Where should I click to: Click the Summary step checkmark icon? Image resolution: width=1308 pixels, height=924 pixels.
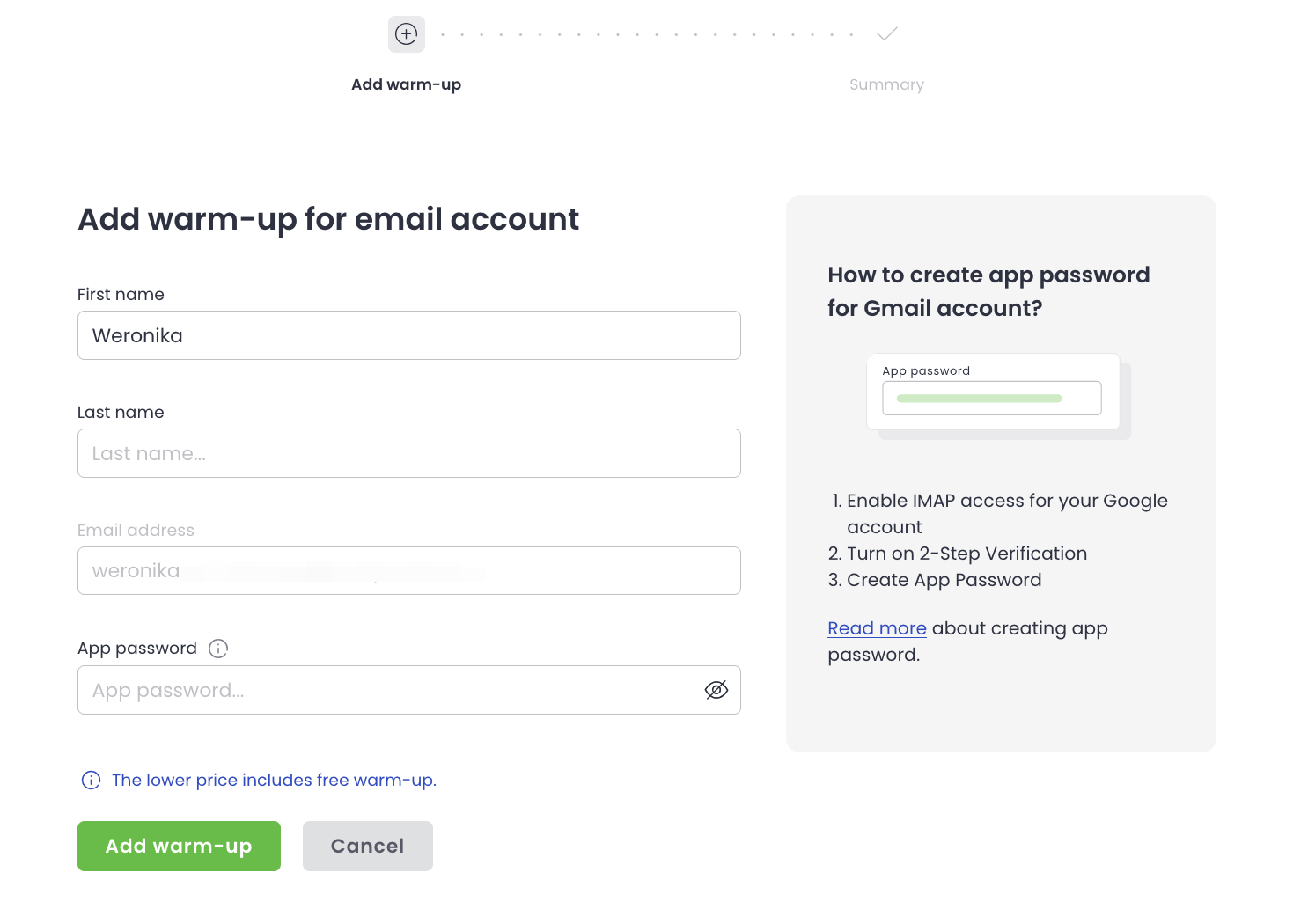(x=886, y=34)
